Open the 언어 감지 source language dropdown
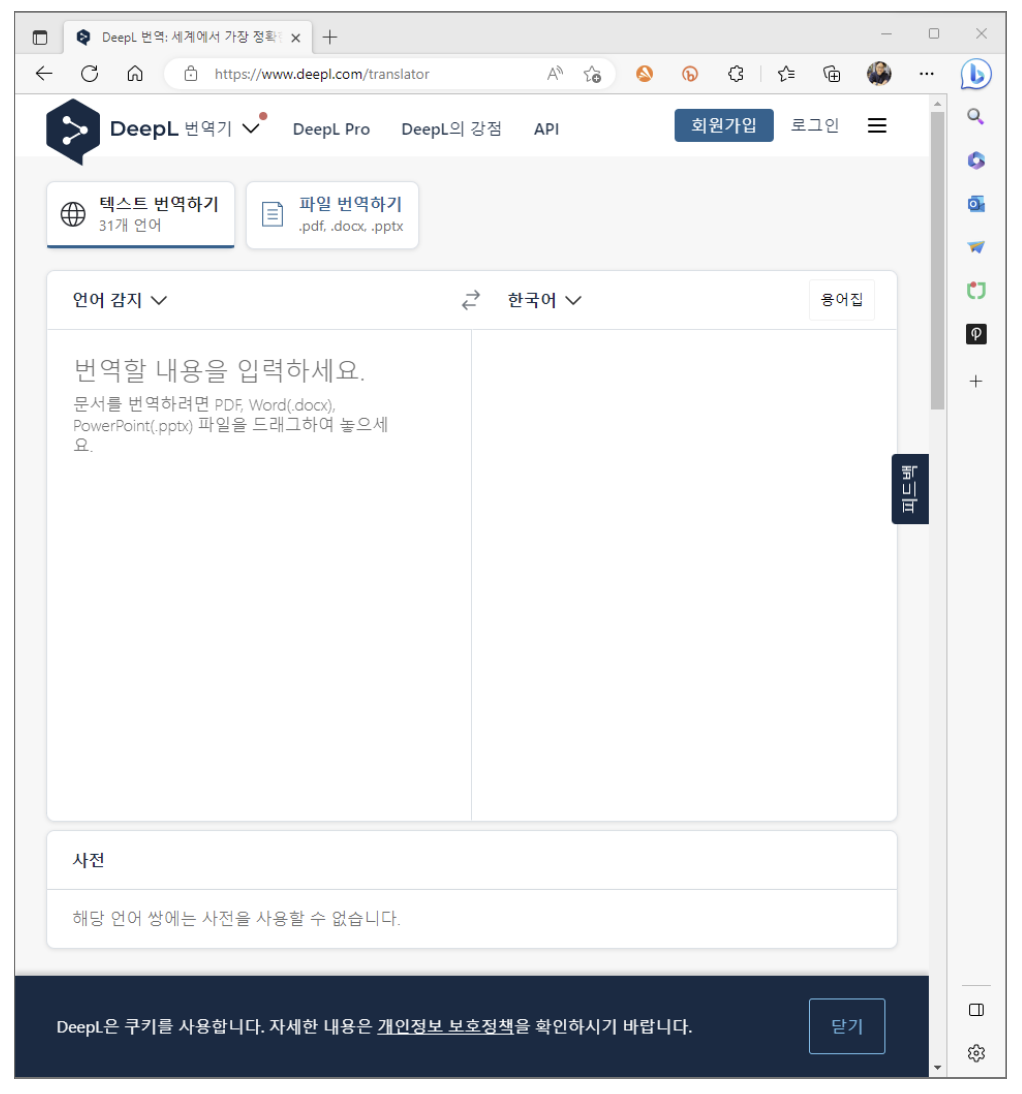The width and height of the screenshot is (1022, 1094). pos(120,300)
